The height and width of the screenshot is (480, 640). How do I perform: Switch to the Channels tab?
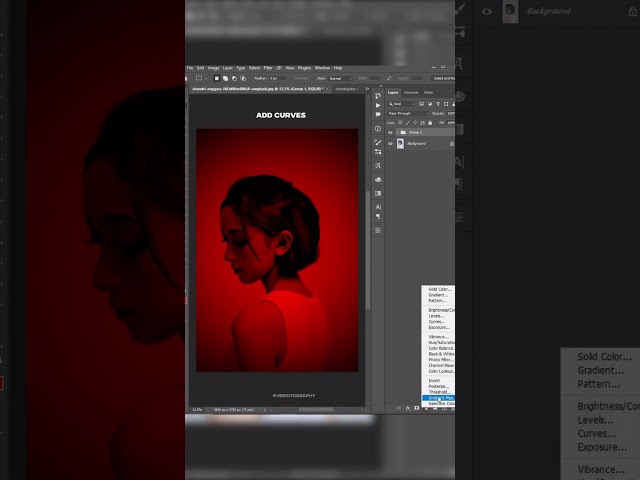[x=411, y=93]
